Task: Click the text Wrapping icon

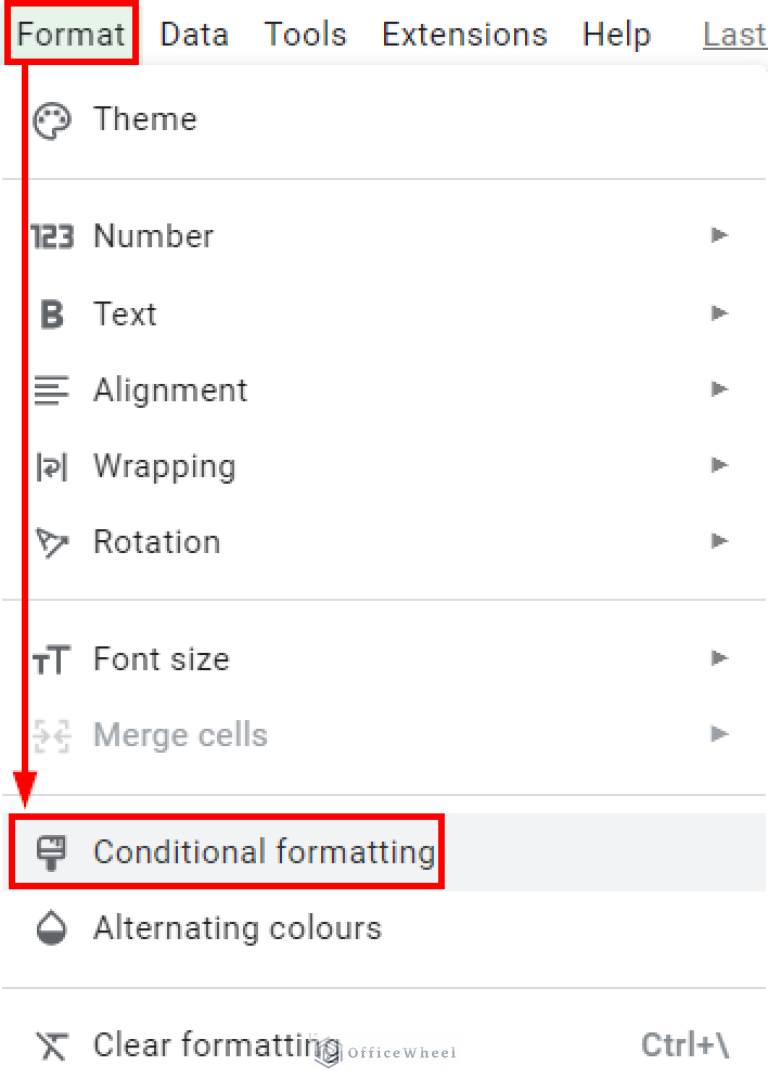Action: 51,466
